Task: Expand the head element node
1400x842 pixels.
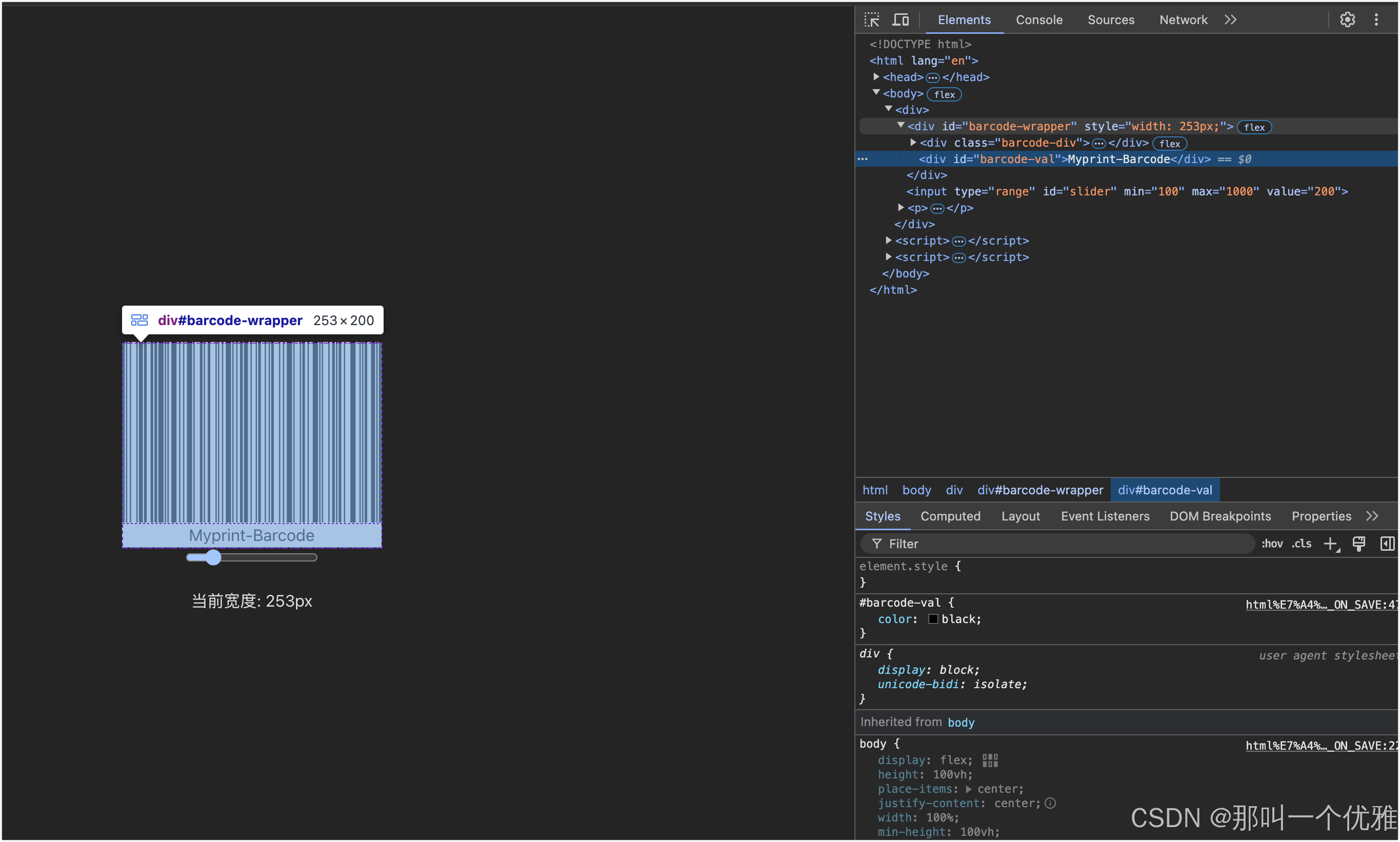Action: click(x=876, y=76)
